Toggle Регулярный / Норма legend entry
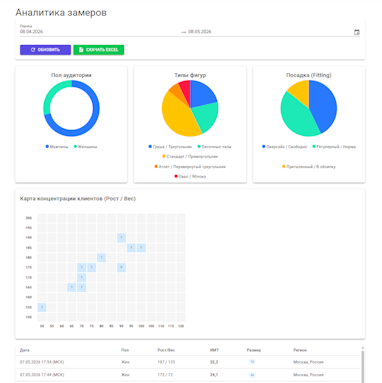 click(x=334, y=147)
